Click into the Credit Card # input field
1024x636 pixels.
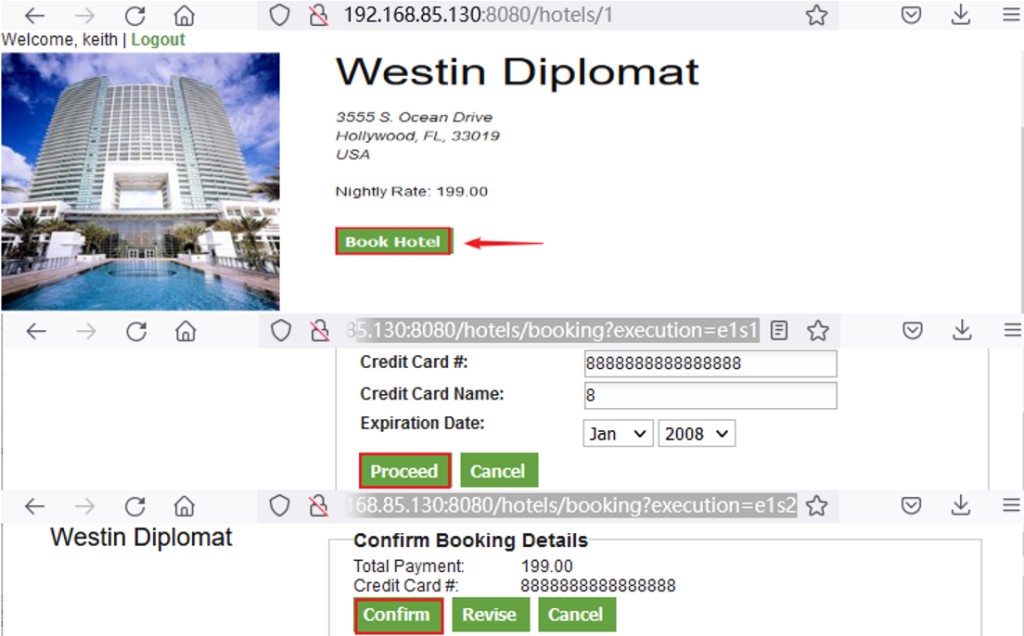711,364
